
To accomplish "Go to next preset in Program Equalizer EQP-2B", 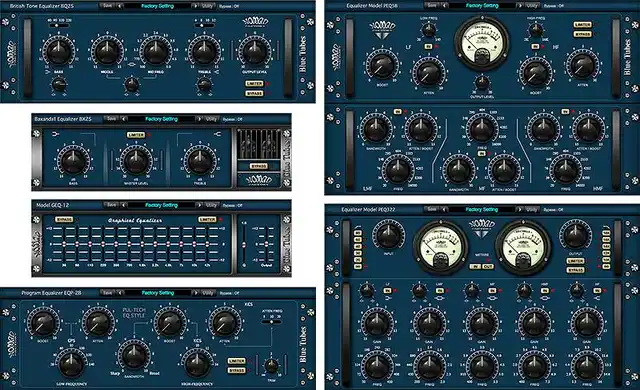I will click(x=196, y=293).
